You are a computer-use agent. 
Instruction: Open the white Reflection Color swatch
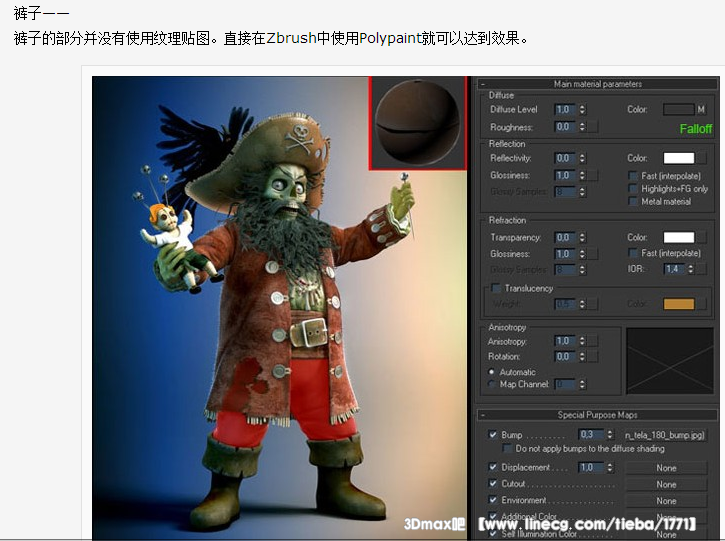point(679,158)
